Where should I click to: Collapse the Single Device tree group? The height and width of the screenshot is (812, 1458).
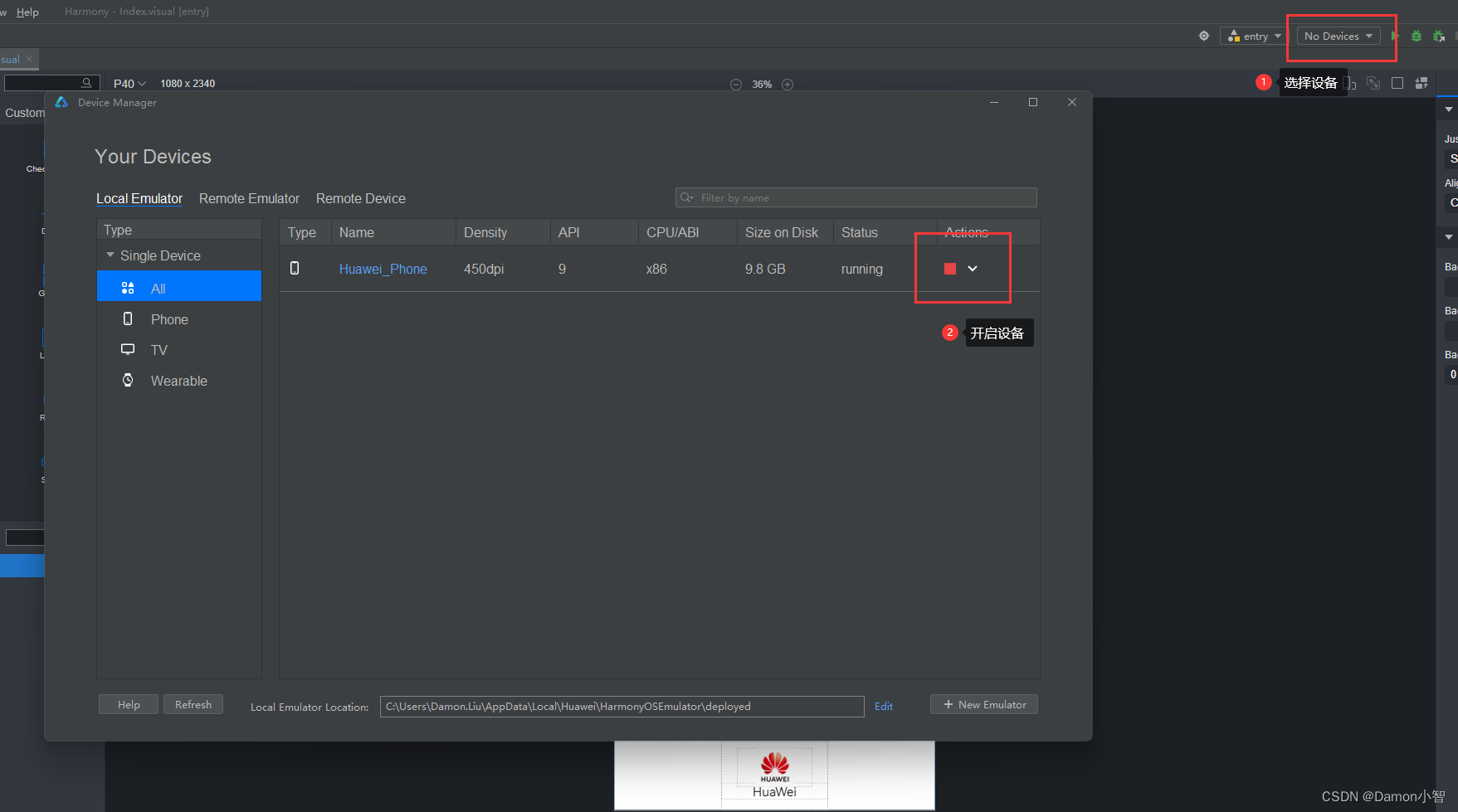click(x=110, y=255)
